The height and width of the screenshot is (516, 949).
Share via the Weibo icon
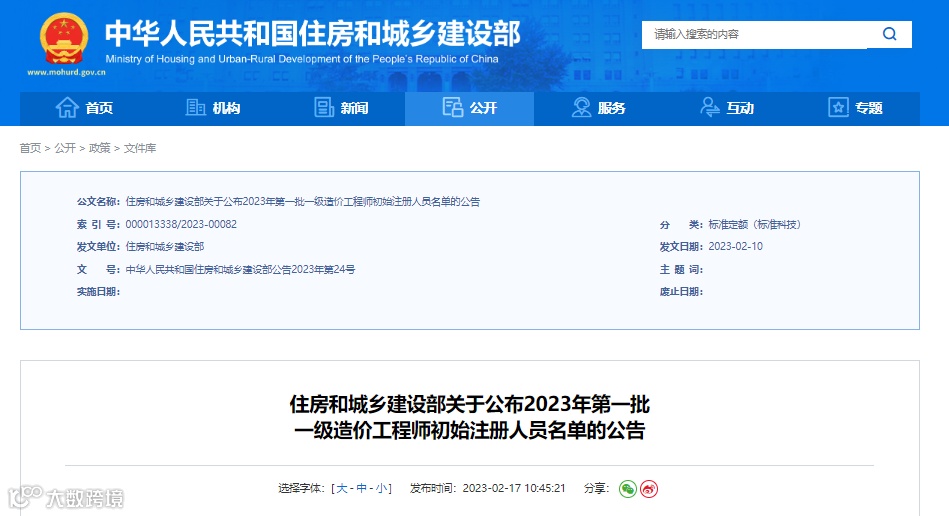649,489
